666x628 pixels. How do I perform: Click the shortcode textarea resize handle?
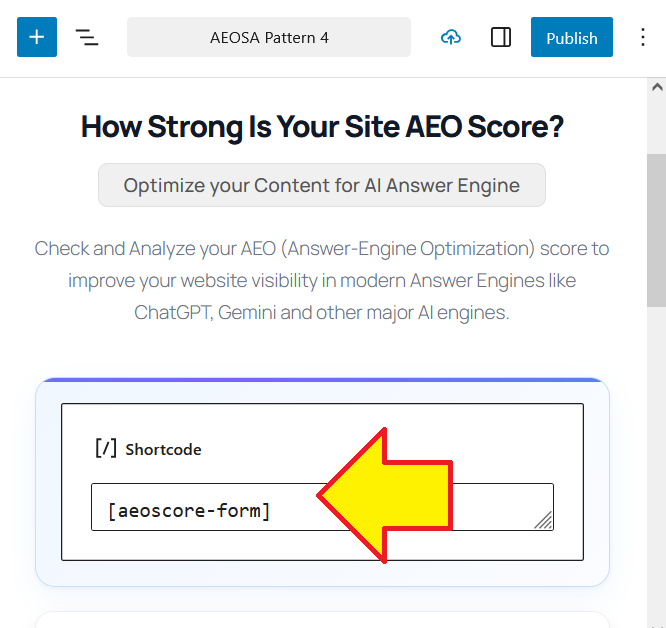(x=543, y=520)
